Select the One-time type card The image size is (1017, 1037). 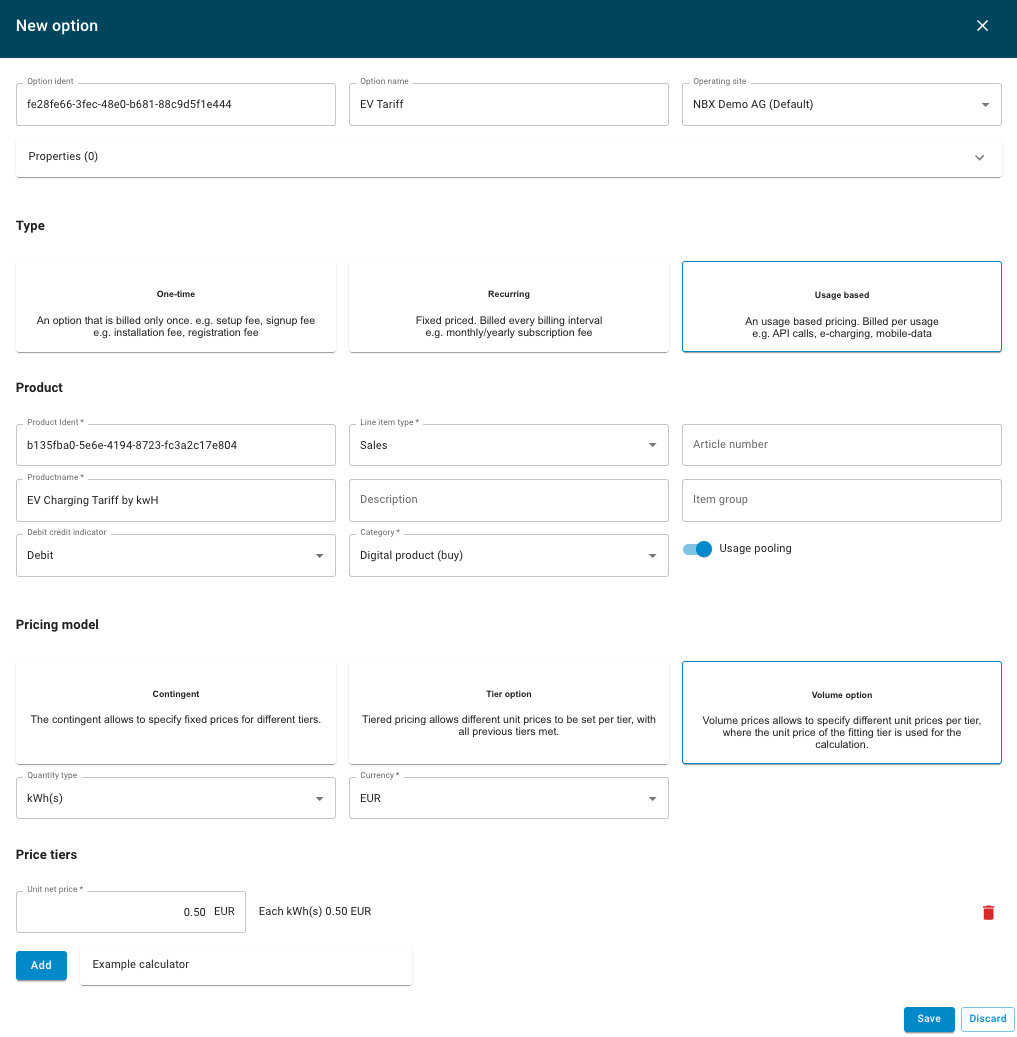(x=176, y=307)
